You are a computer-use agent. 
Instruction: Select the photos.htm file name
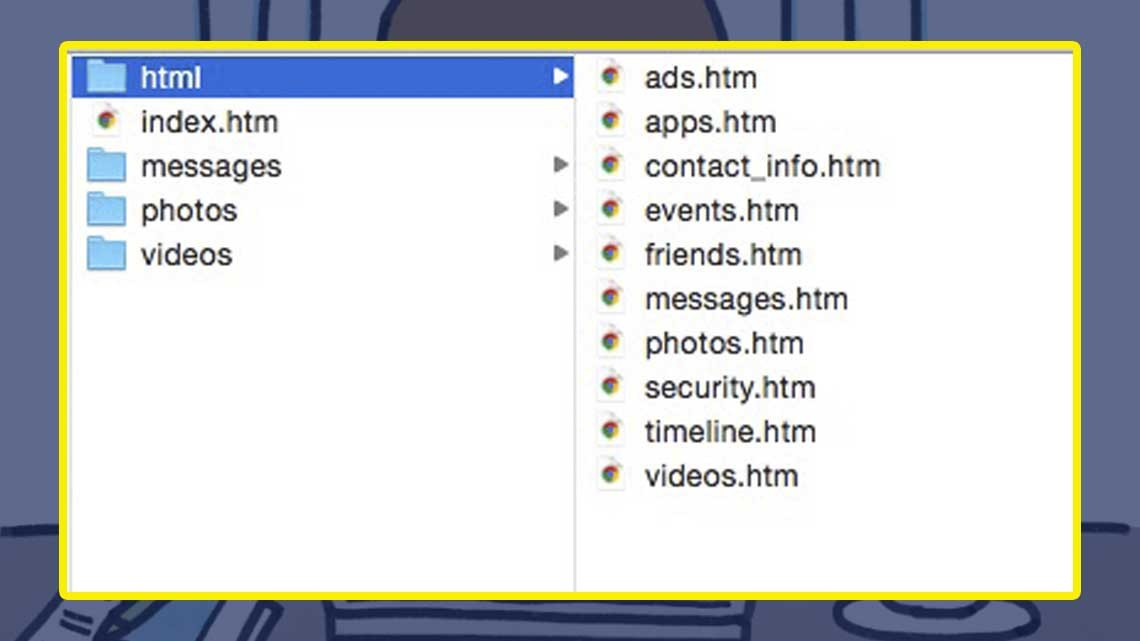(724, 343)
